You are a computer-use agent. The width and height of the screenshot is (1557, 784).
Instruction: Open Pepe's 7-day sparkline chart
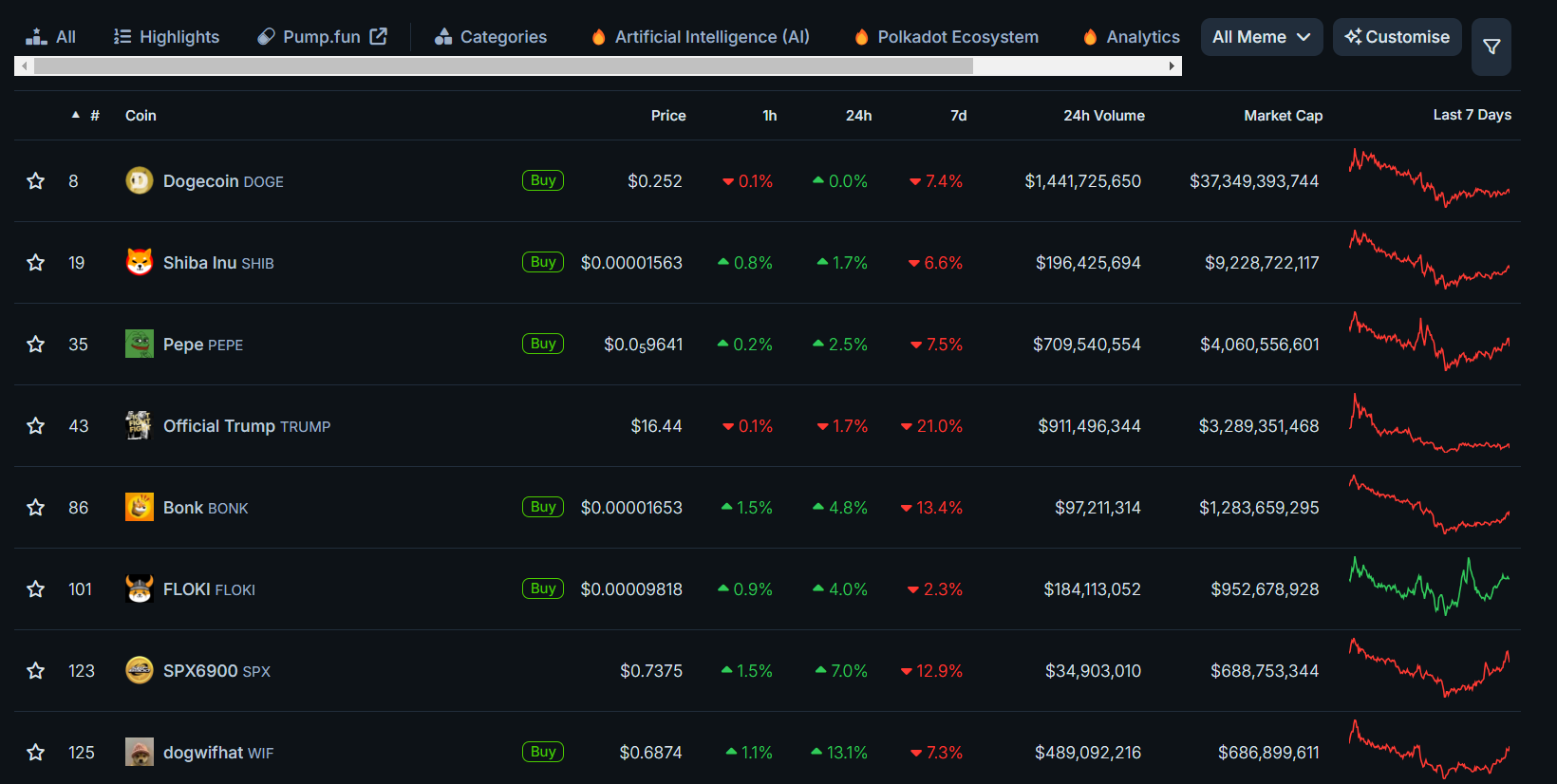pos(1429,342)
